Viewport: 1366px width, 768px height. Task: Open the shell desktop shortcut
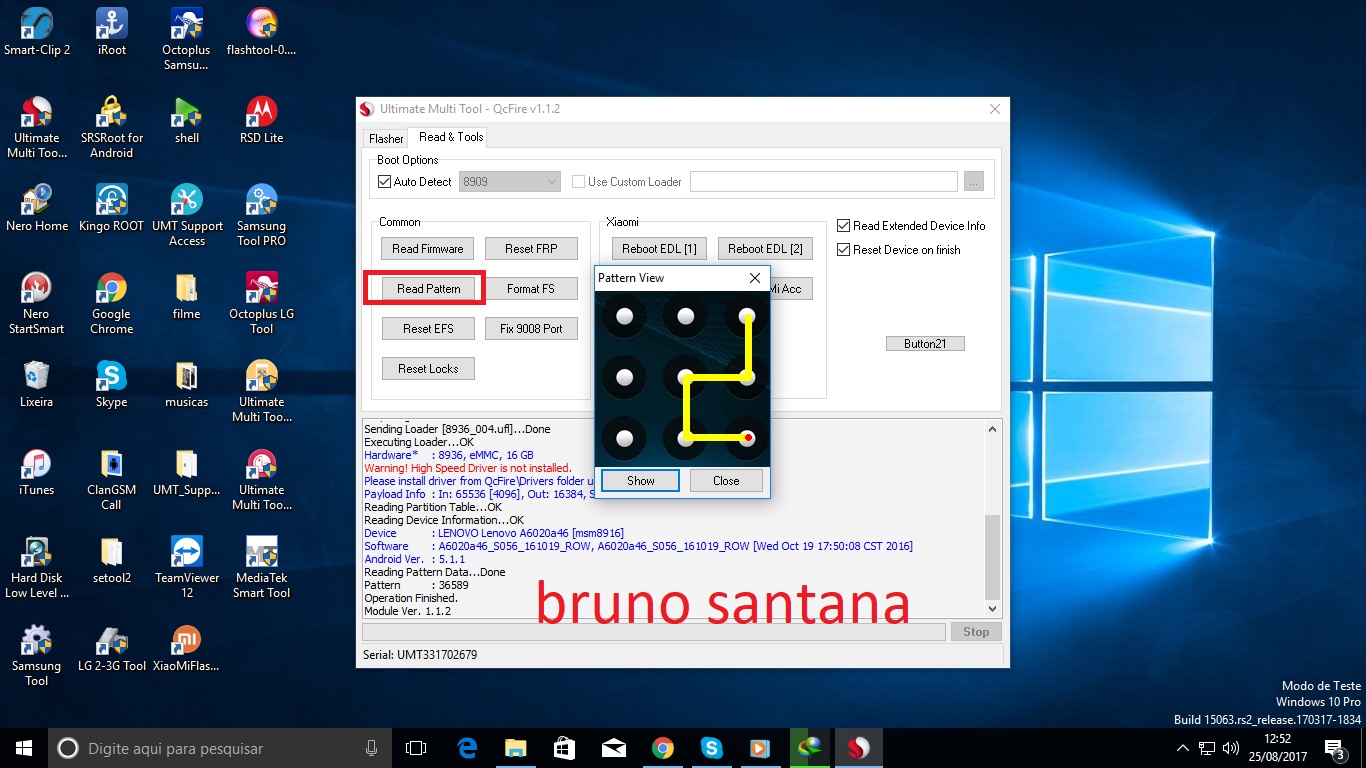[187, 120]
